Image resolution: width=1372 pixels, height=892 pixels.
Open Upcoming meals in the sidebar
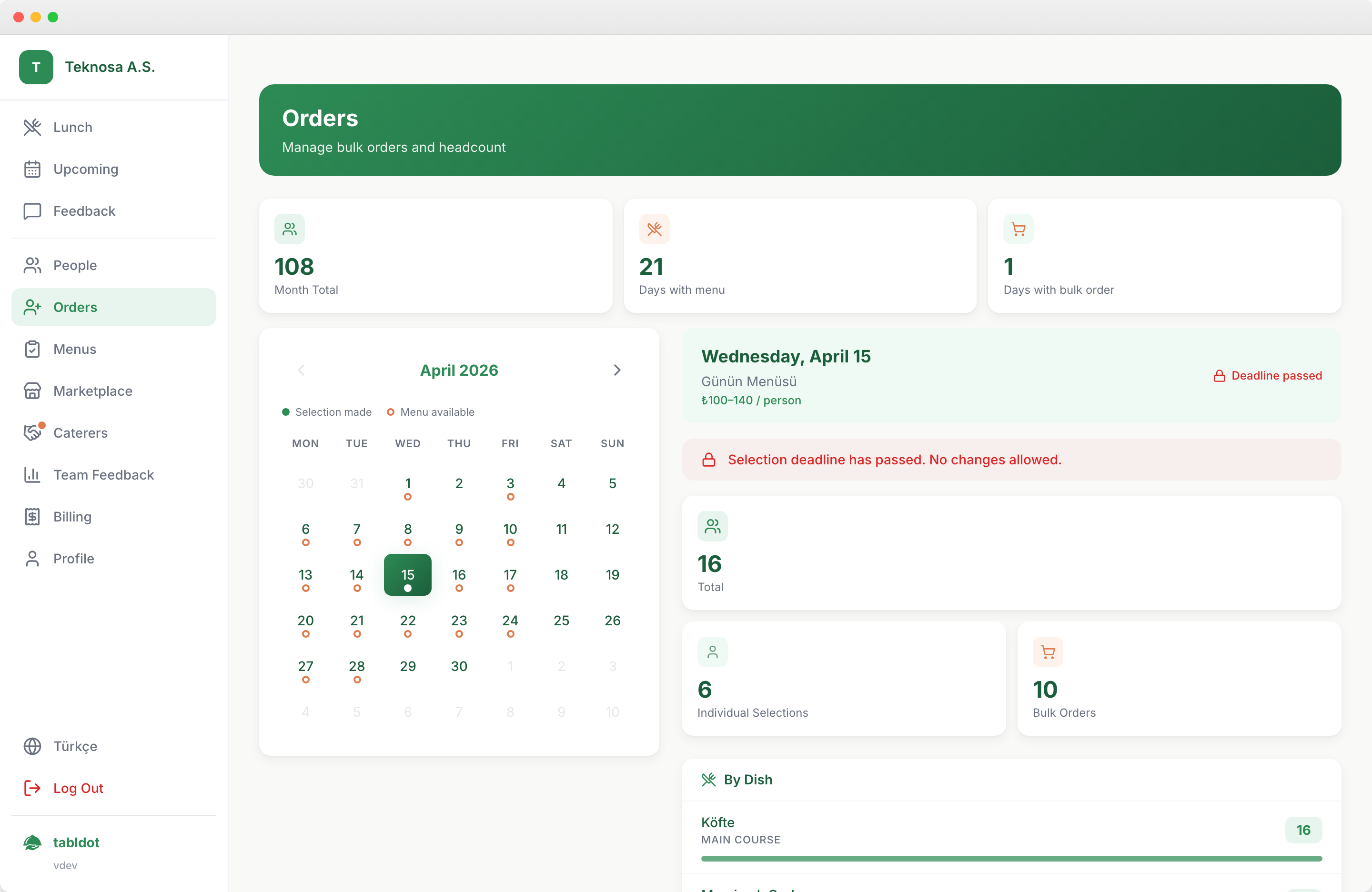click(113, 169)
